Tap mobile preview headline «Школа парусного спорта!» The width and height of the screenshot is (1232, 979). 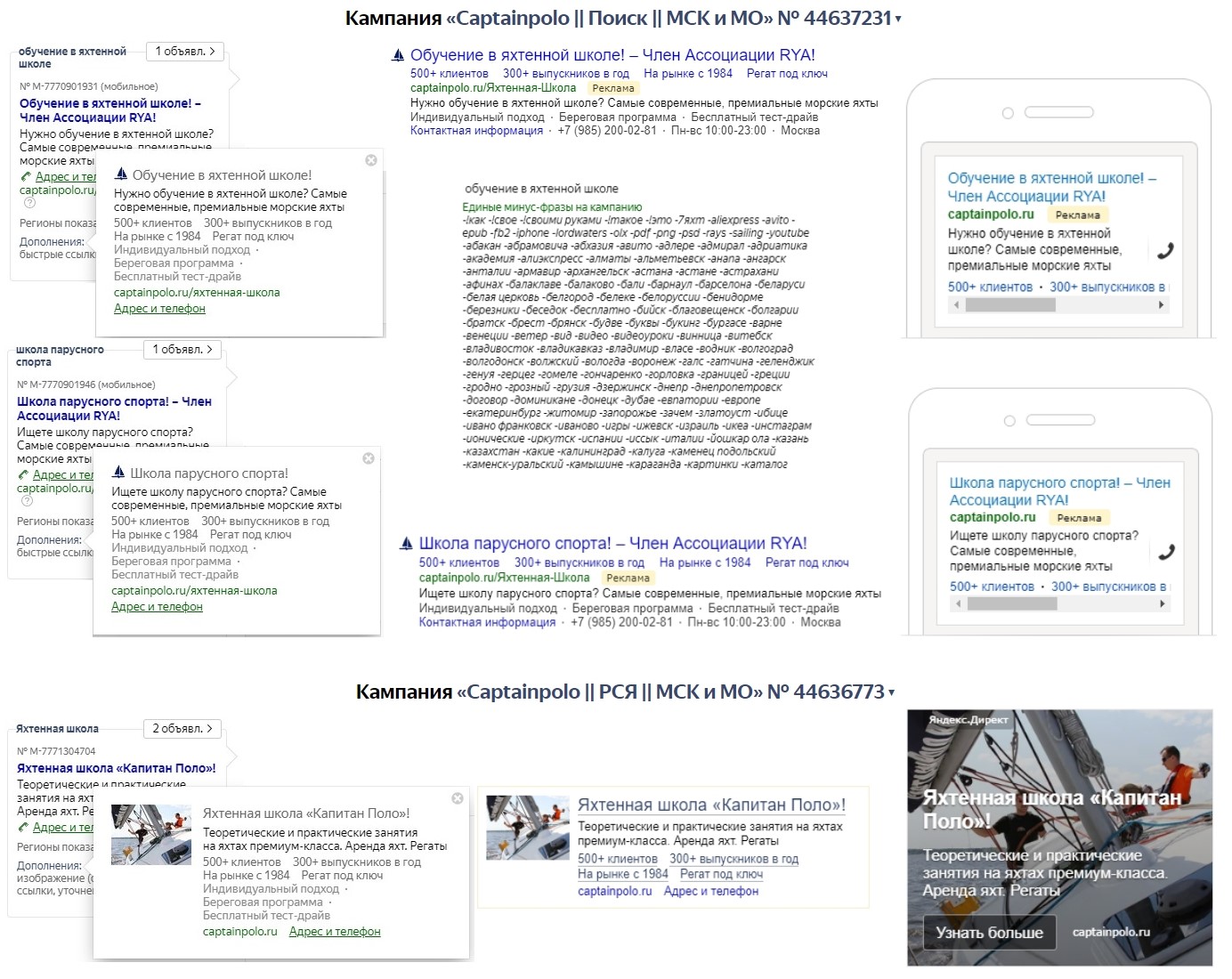click(x=1060, y=491)
